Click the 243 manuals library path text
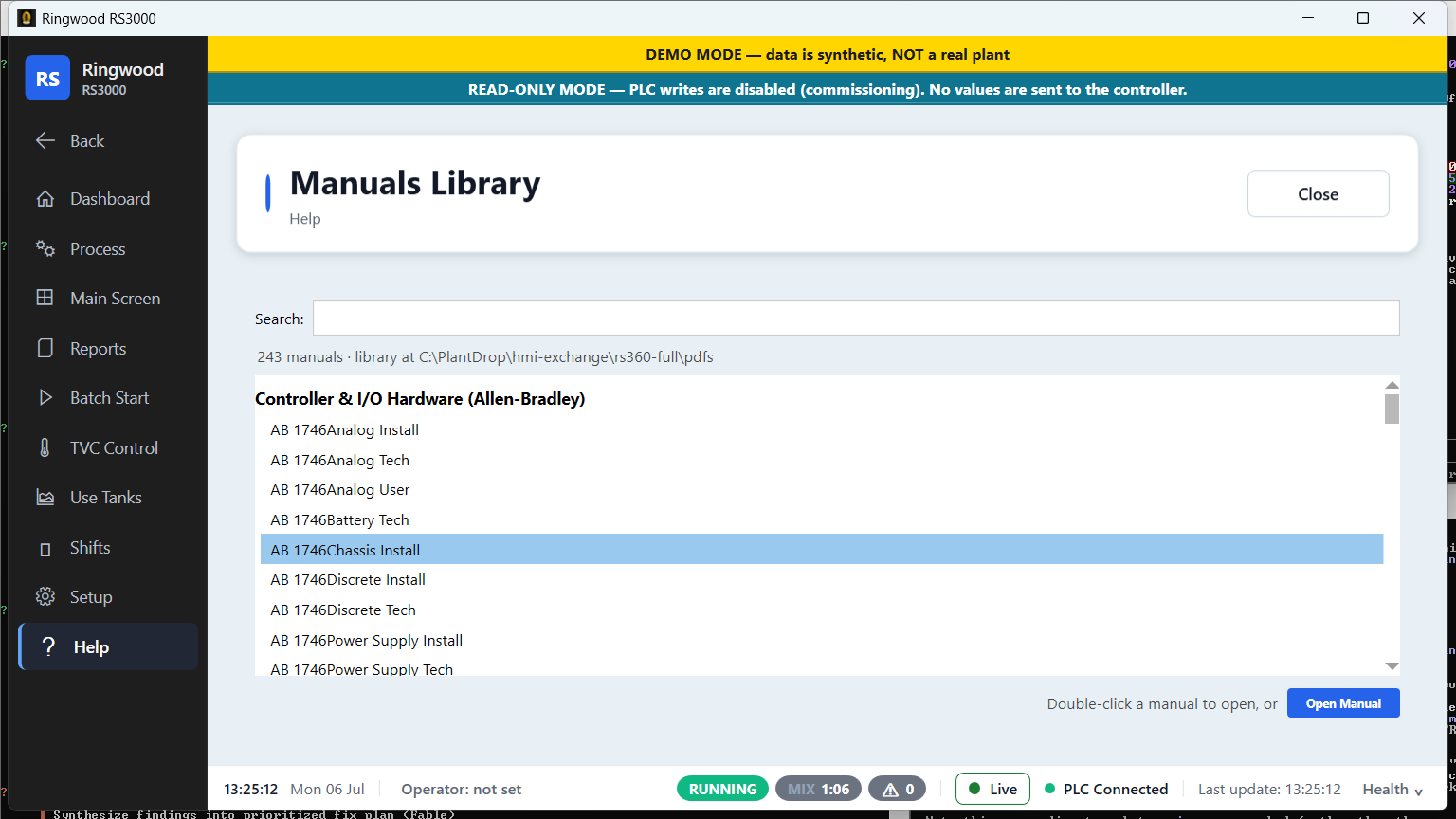 tap(485, 357)
